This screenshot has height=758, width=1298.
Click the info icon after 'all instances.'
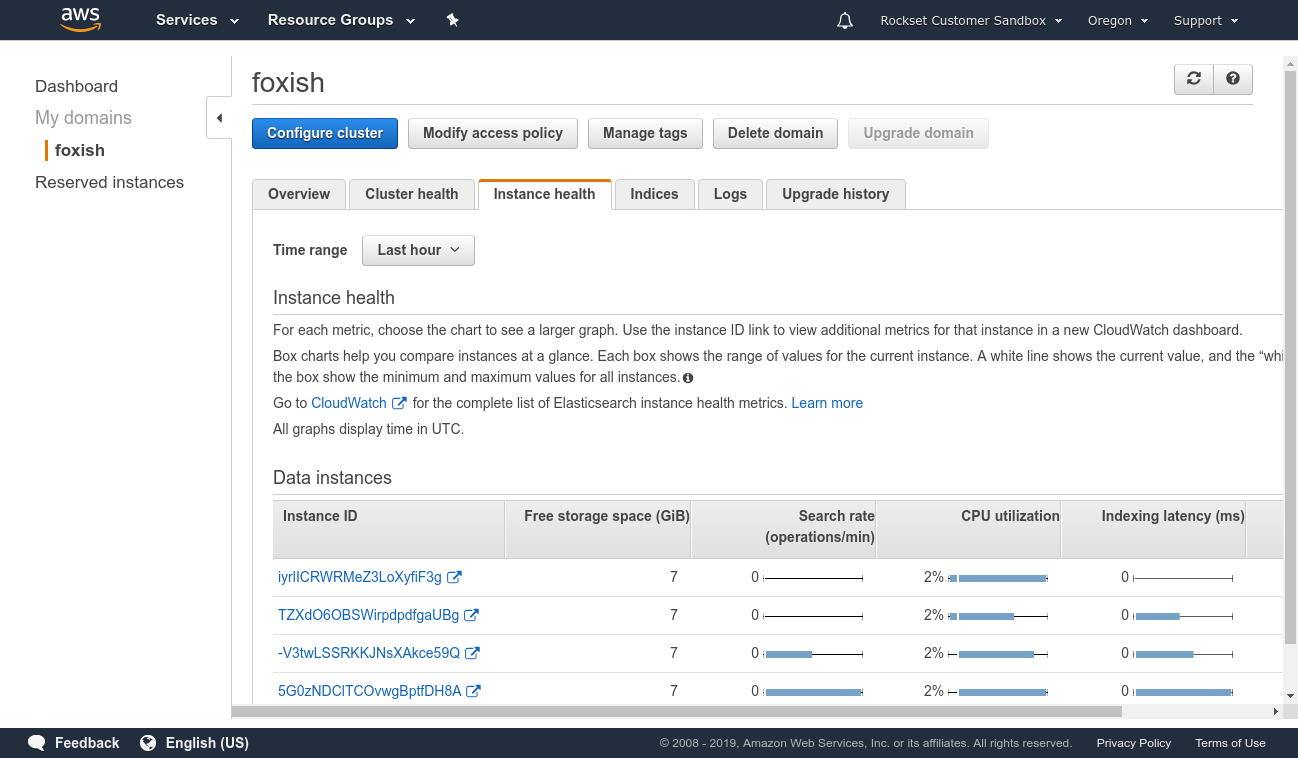[688, 378]
